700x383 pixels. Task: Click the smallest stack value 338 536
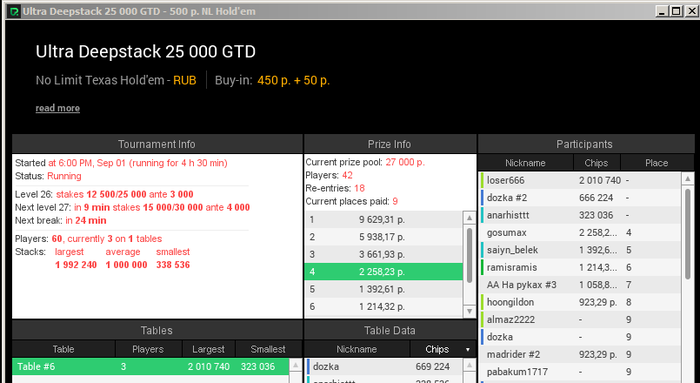pyautogui.click(x=173, y=265)
